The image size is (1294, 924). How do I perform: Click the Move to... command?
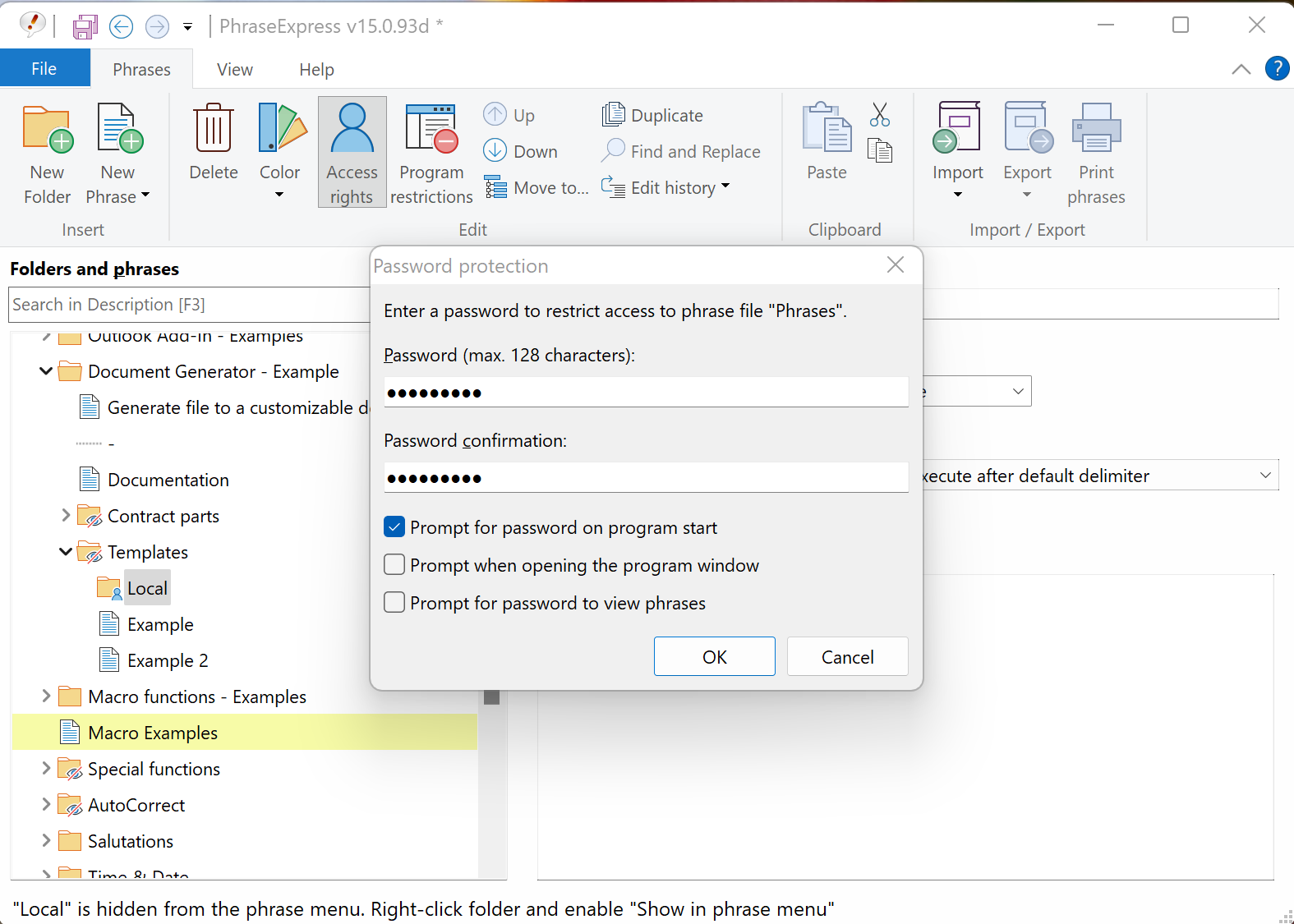point(536,188)
